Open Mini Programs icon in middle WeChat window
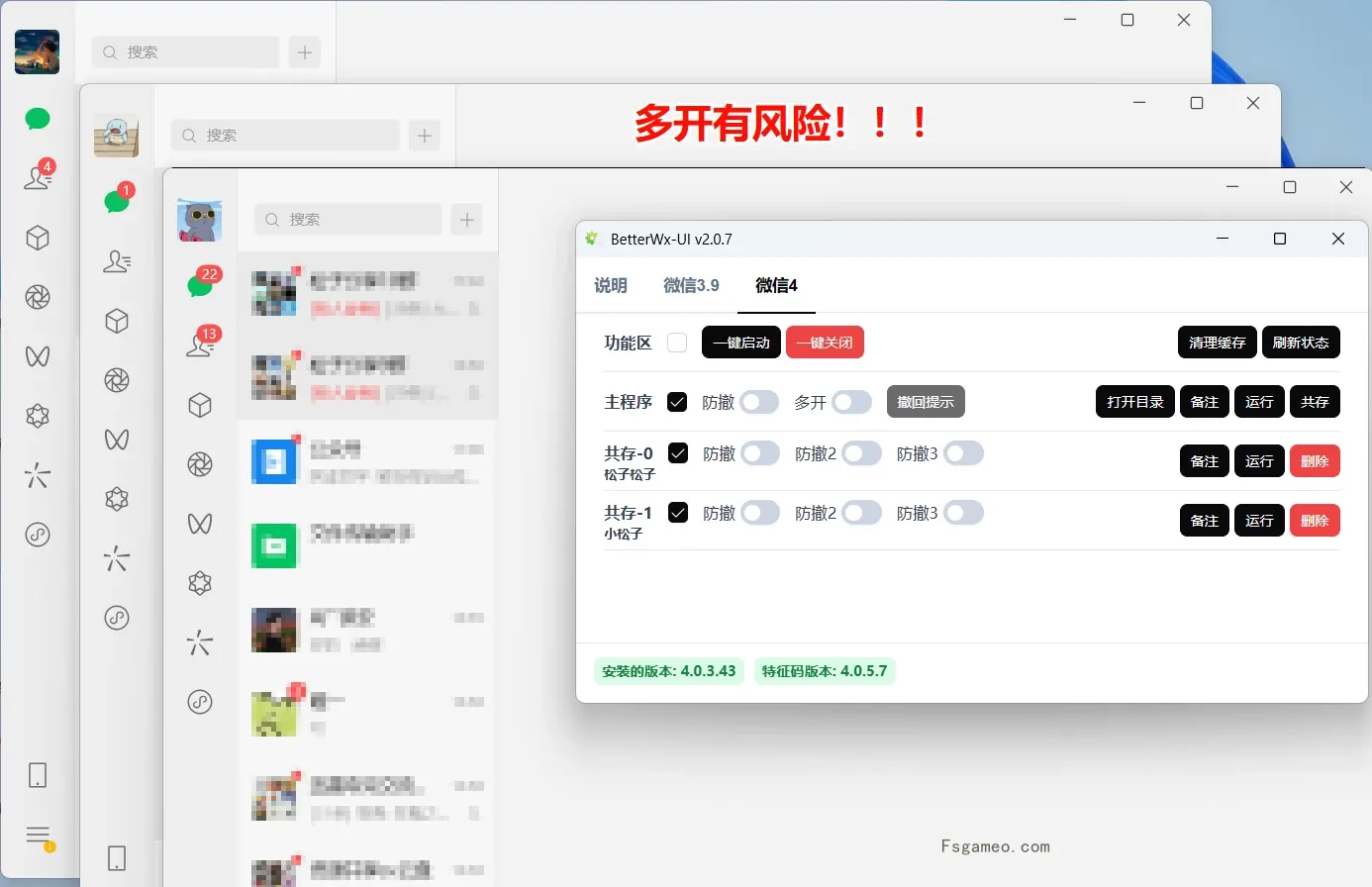Viewport: 1372px width, 887px height. pos(117,618)
